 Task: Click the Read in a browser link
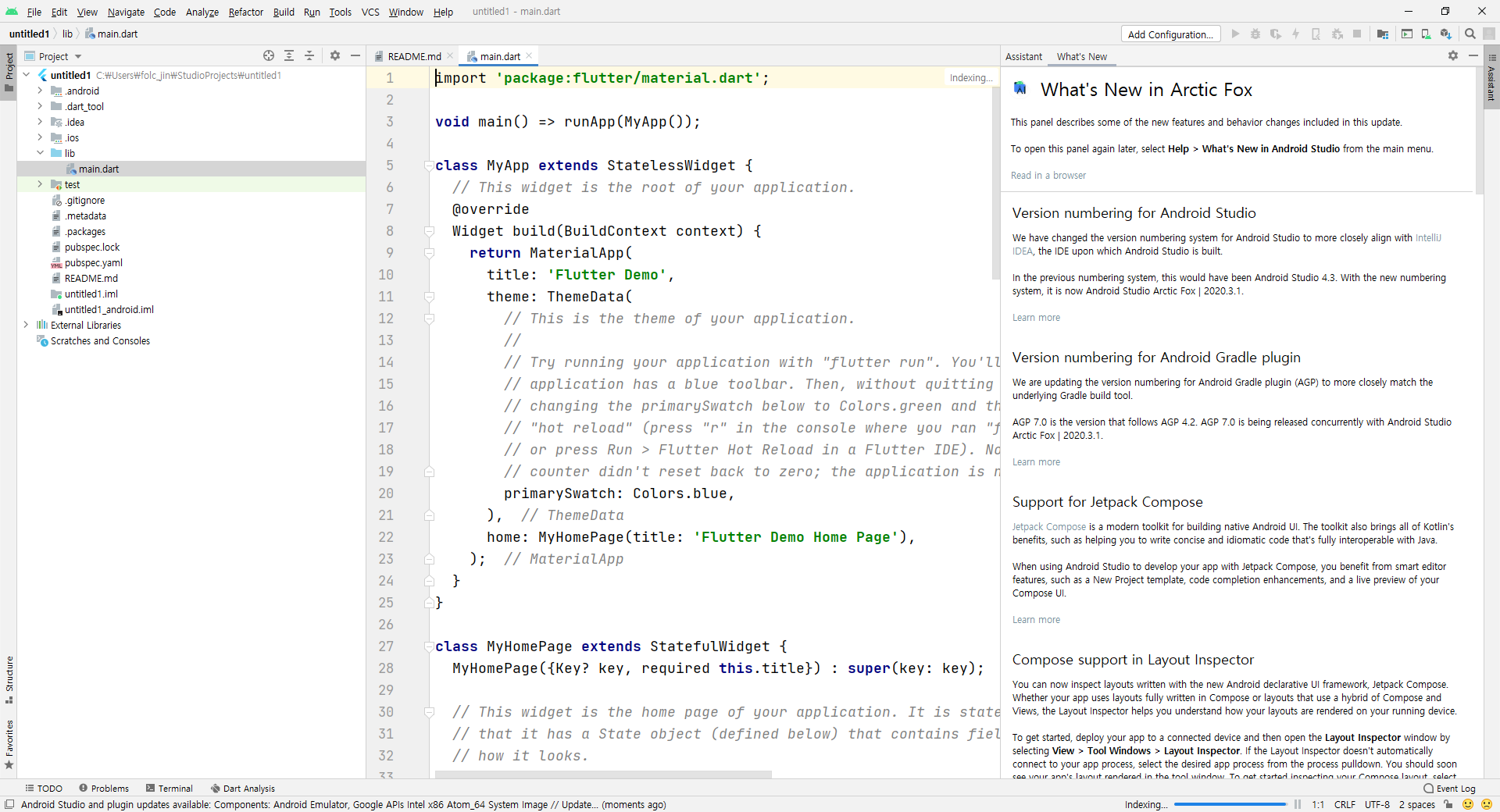point(1048,175)
